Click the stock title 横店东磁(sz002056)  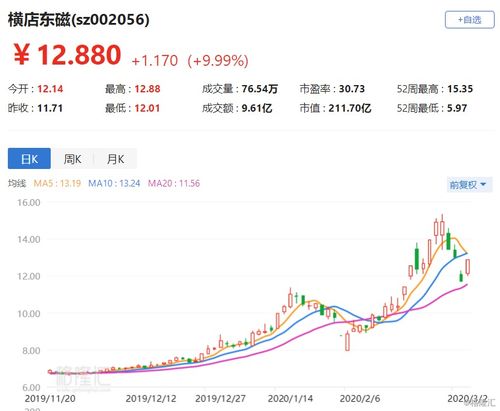[x=79, y=19]
